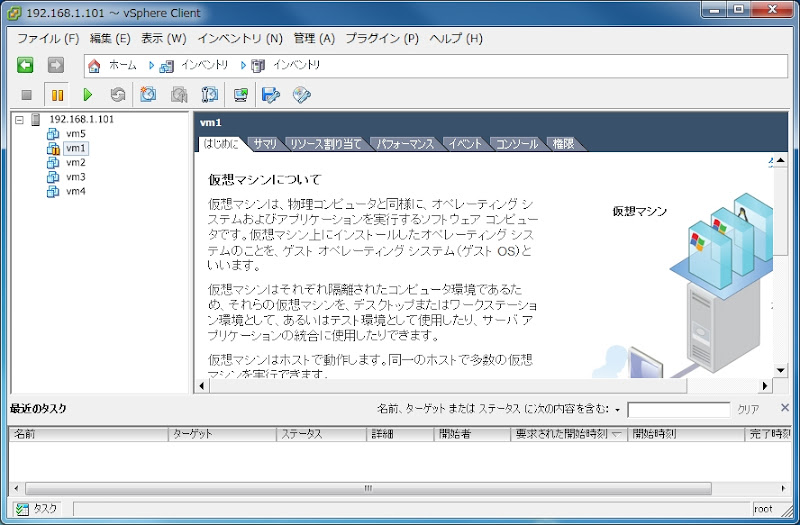This screenshot has width=800, height=525.
Task: Click the task filter text field
Action: (679, 410)
